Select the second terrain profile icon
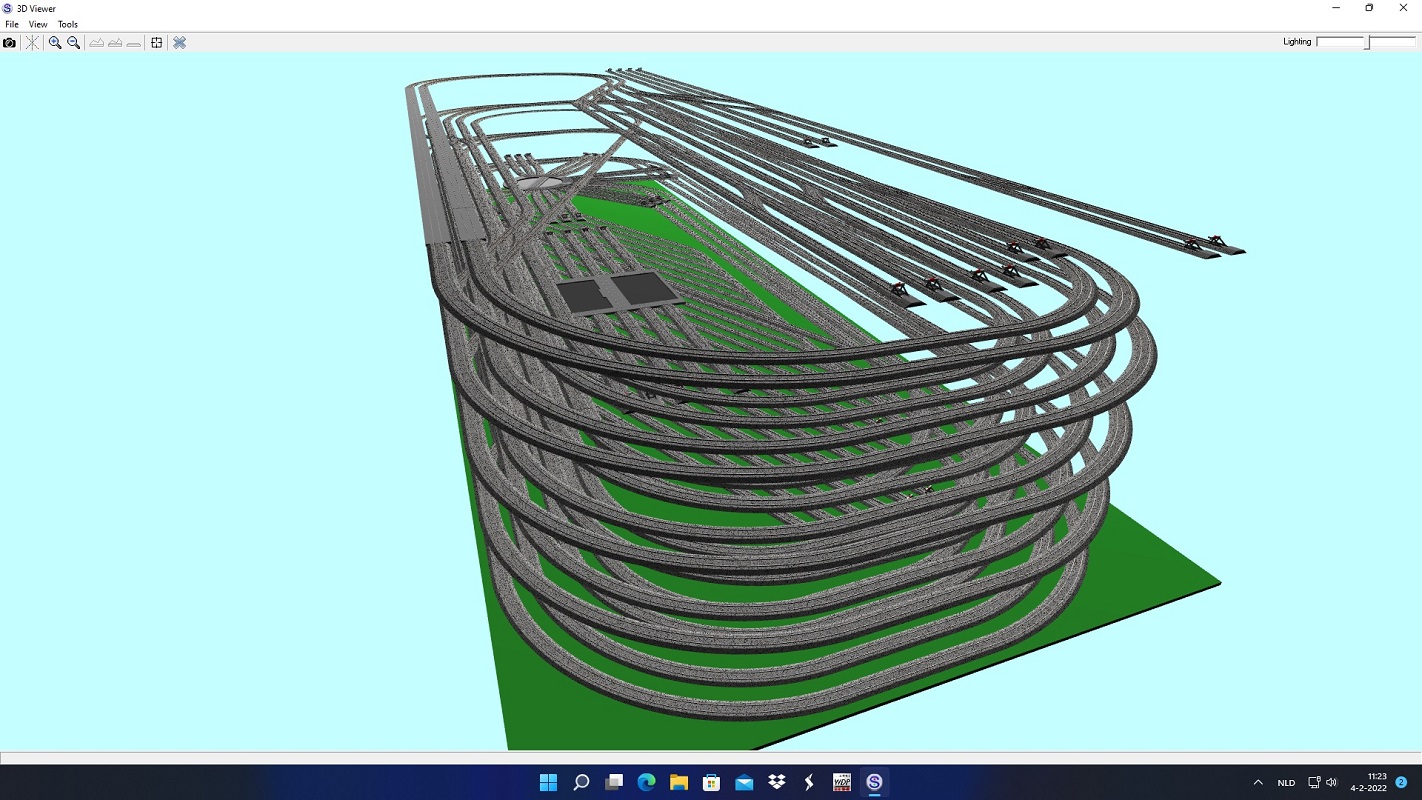This screenshot has width=1422, height=800. point(115,43)
